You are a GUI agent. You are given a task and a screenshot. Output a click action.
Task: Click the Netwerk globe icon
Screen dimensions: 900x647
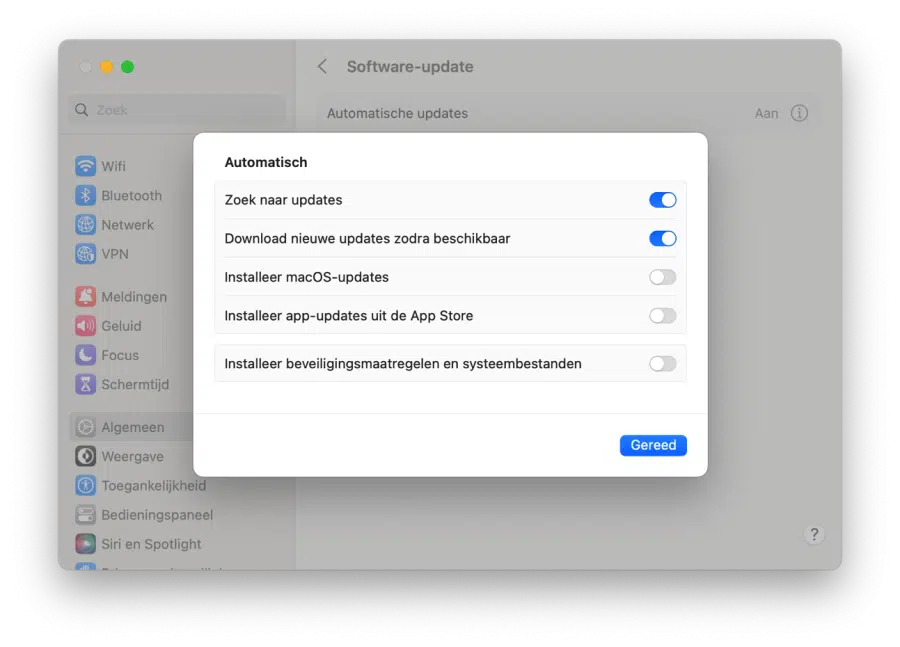click(x=86, y=224)
